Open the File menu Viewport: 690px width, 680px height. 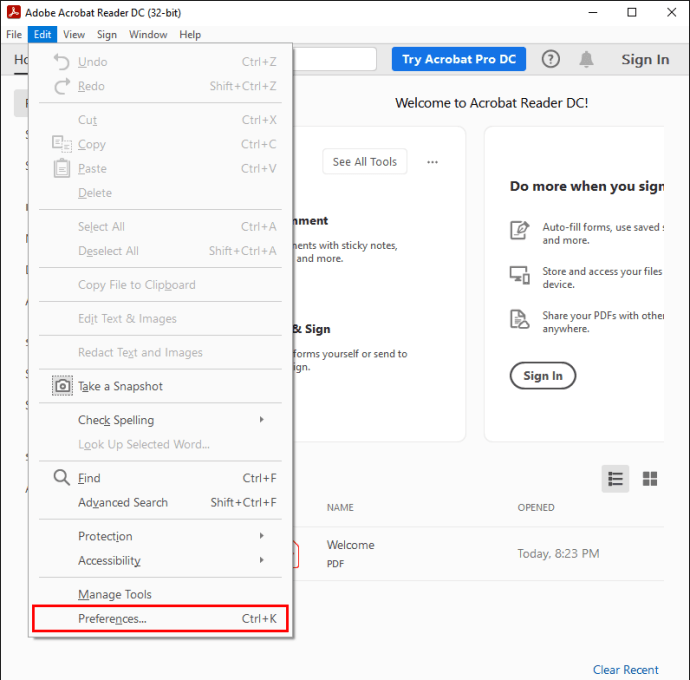pos(14,34)
